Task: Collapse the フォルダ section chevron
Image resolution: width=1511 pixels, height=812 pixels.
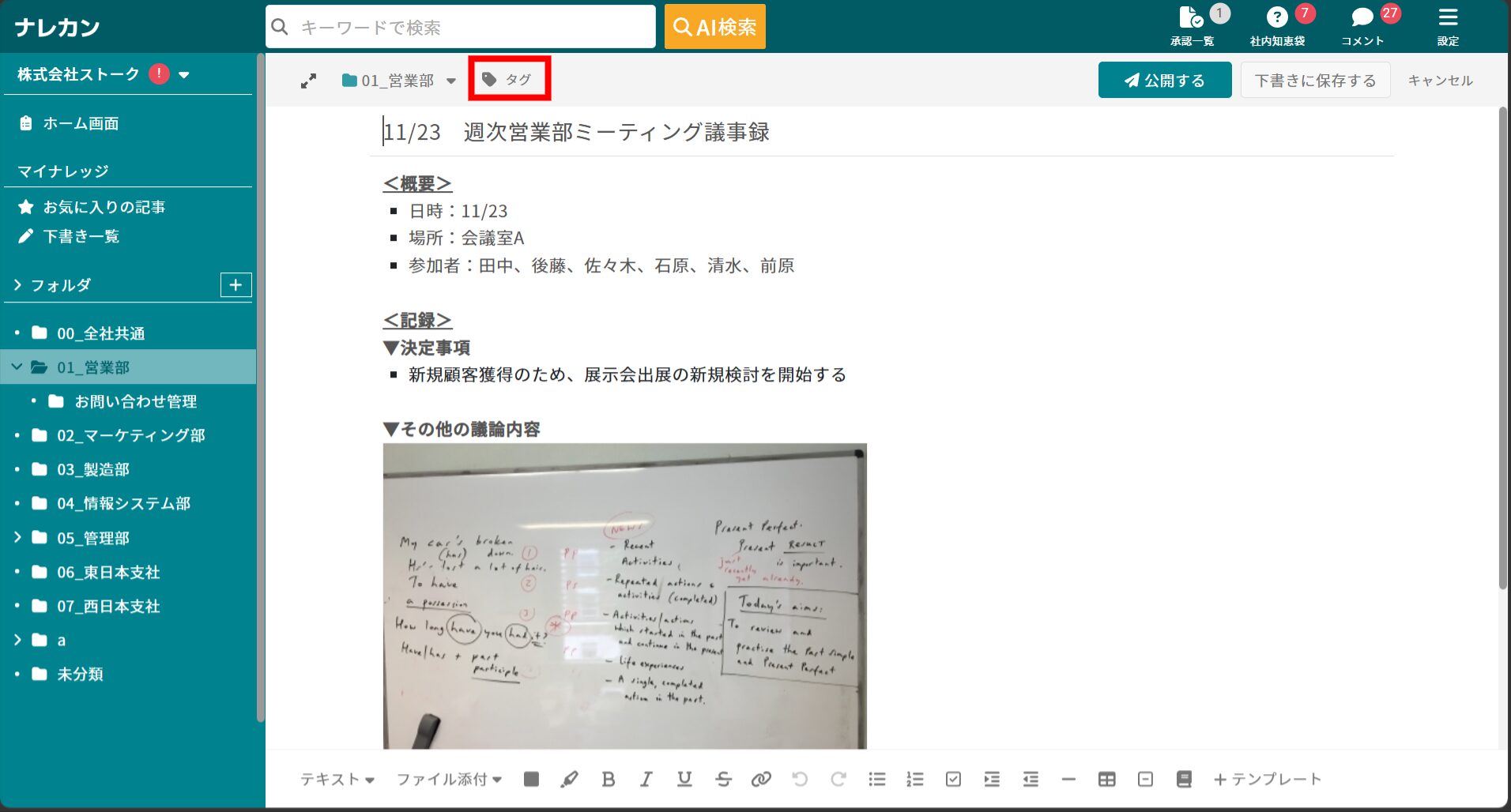Action: [17, 284]
